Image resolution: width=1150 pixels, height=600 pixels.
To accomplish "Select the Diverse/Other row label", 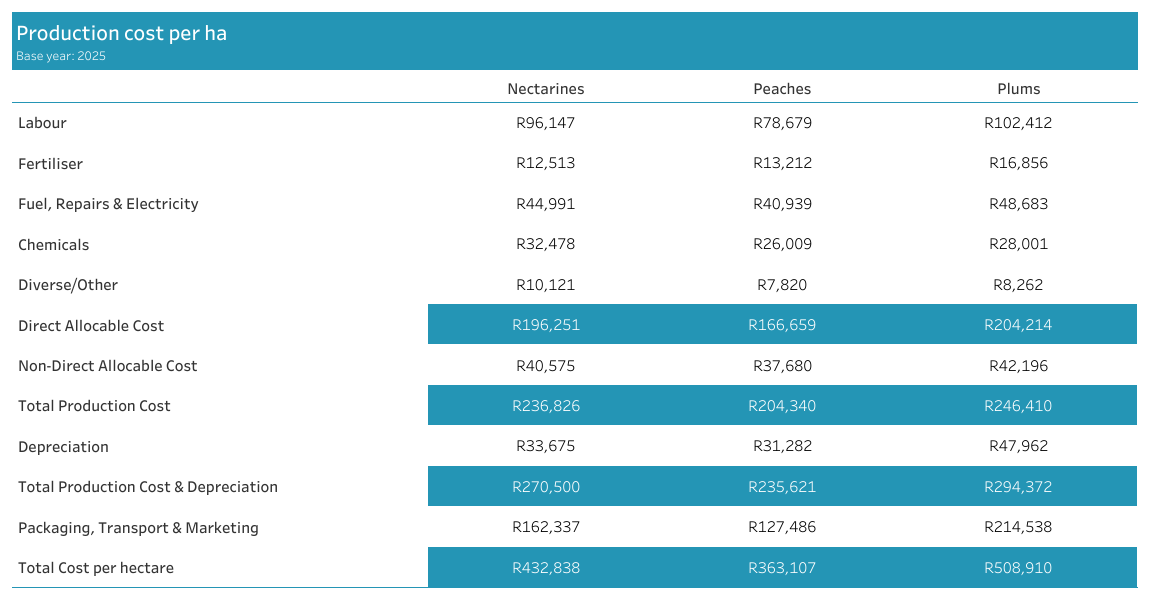I will [x=68, y=285].
